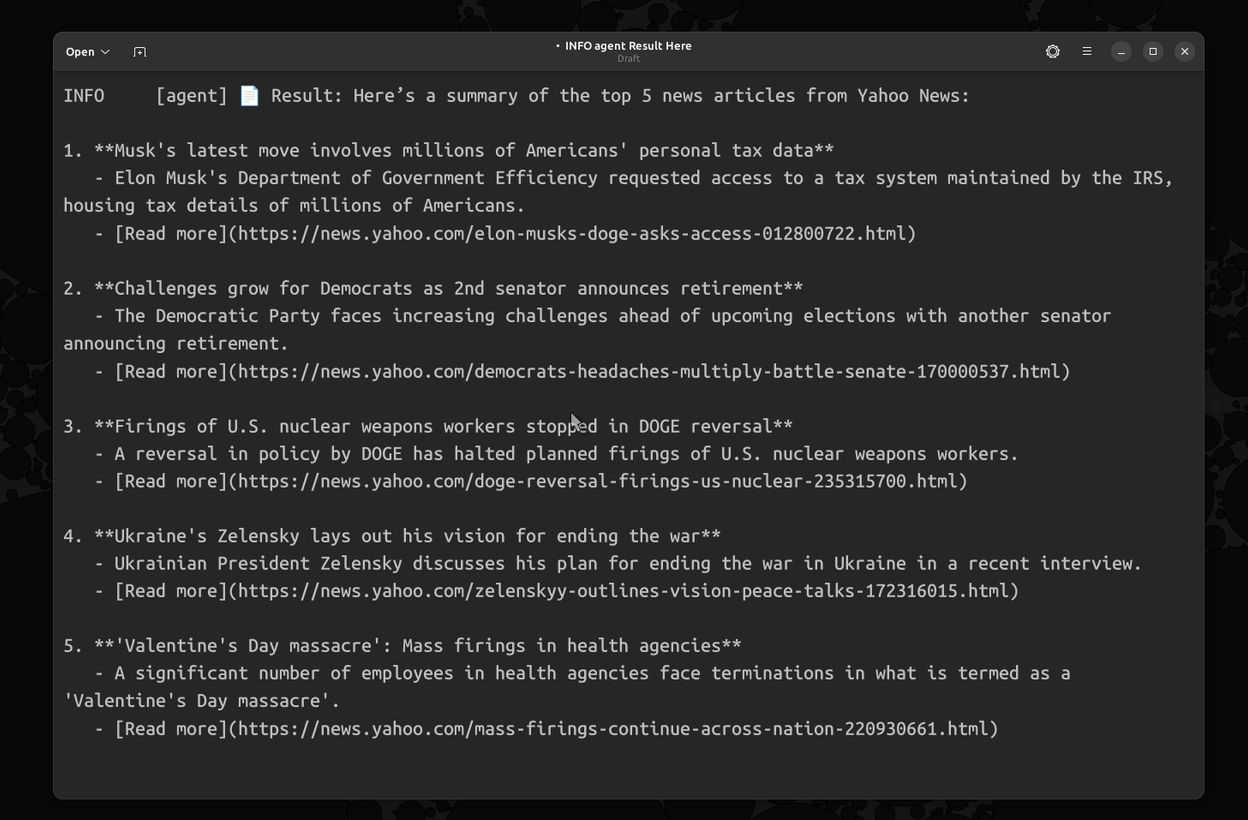Screen dimensions: 1248x820
Task: Click line "housing tax details of millions of Americans."
Action: pos(294,206)
